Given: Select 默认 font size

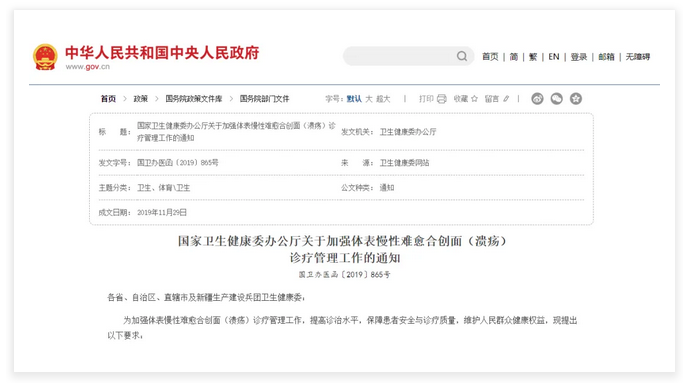Looking at the screenshot, I should coord(354,99).
